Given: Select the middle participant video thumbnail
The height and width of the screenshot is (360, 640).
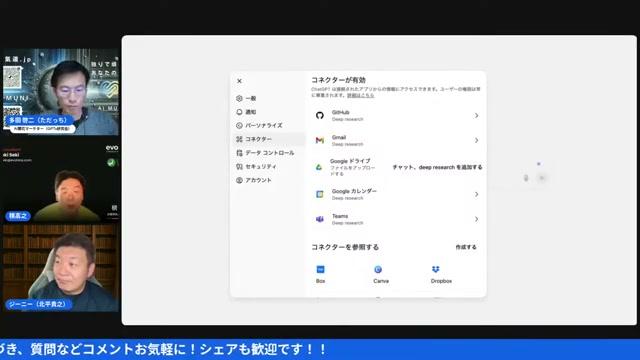Looking at the screenshot, I should pos(61,182).
